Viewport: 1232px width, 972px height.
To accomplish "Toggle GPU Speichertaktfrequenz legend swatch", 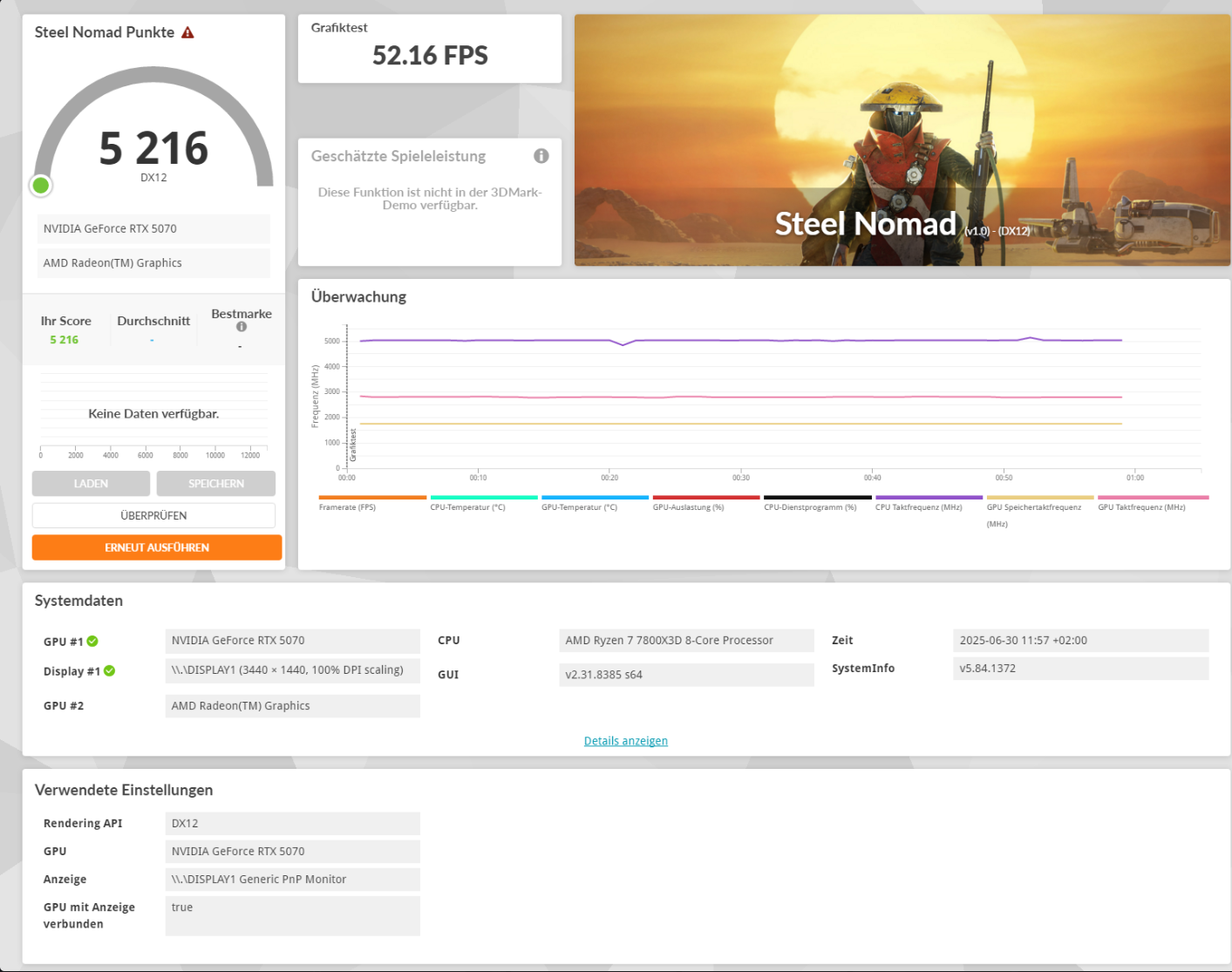I will (1040, 498).
